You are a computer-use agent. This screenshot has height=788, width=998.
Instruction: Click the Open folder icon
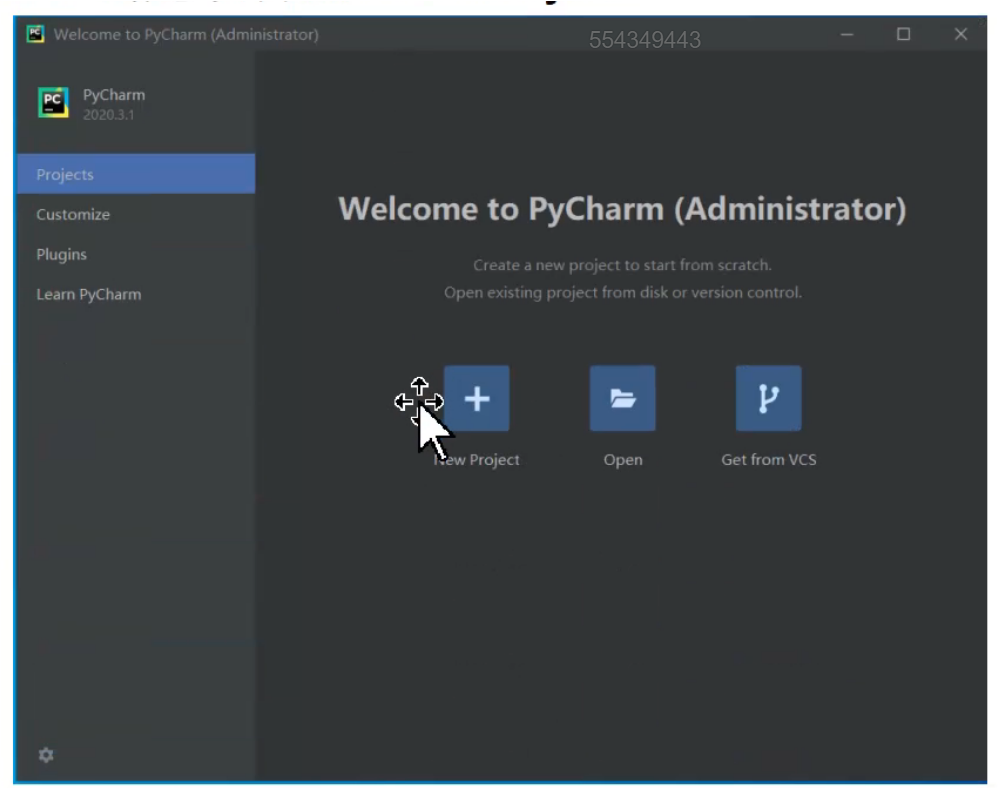point(622,398)
